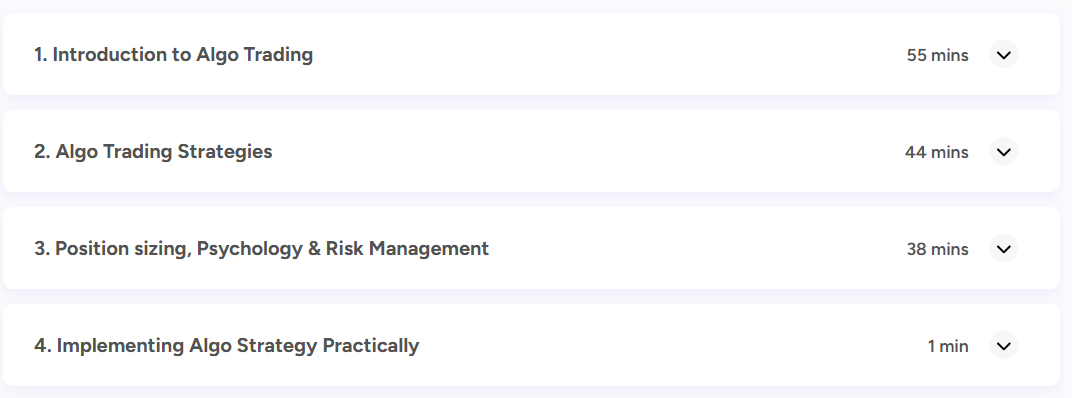1072x398 pixels.
Task: Click blank area of Implementing Algo Strategy card
Action: (670, 346)
